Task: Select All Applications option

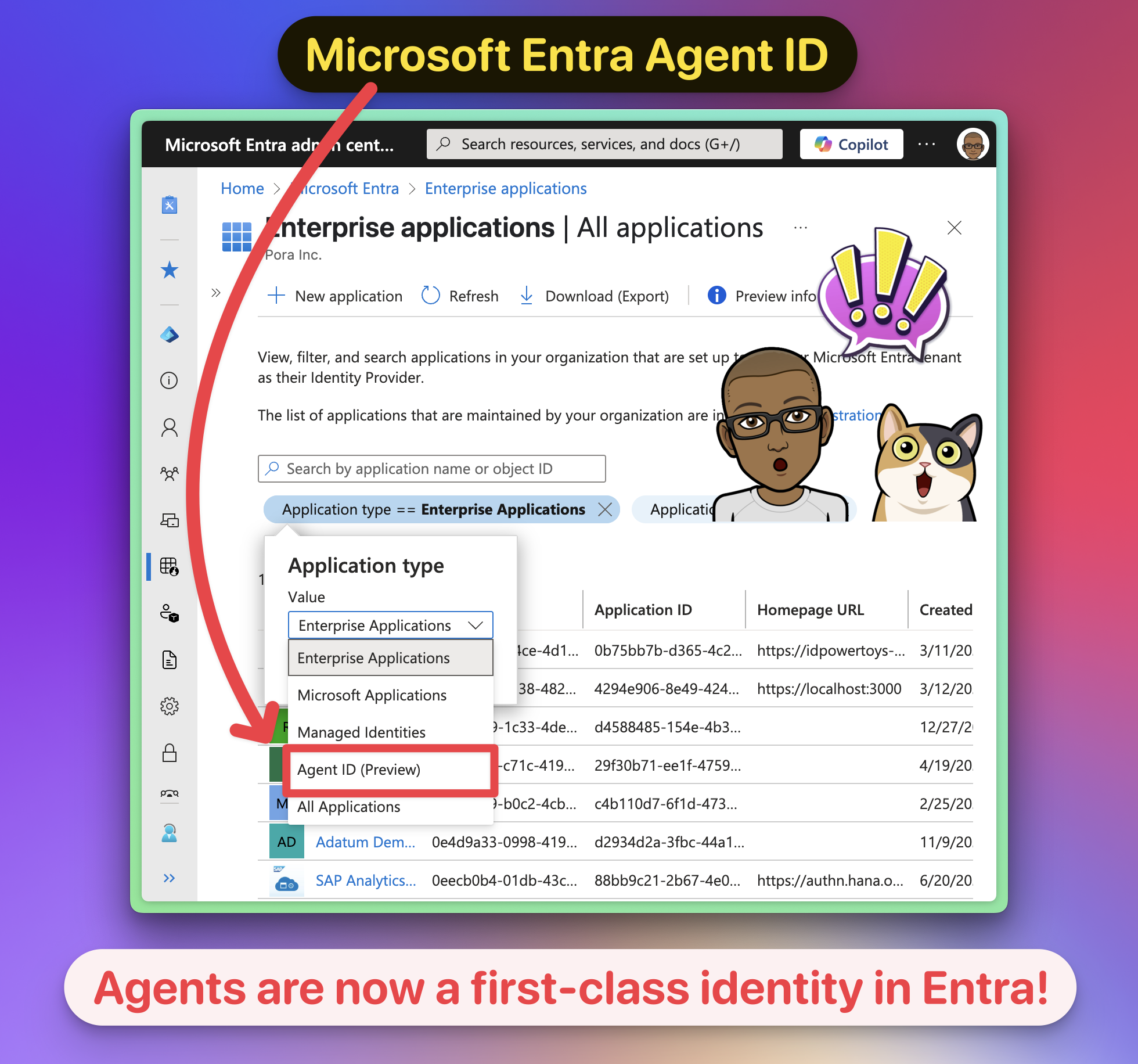Action: [x=390, y=806]
